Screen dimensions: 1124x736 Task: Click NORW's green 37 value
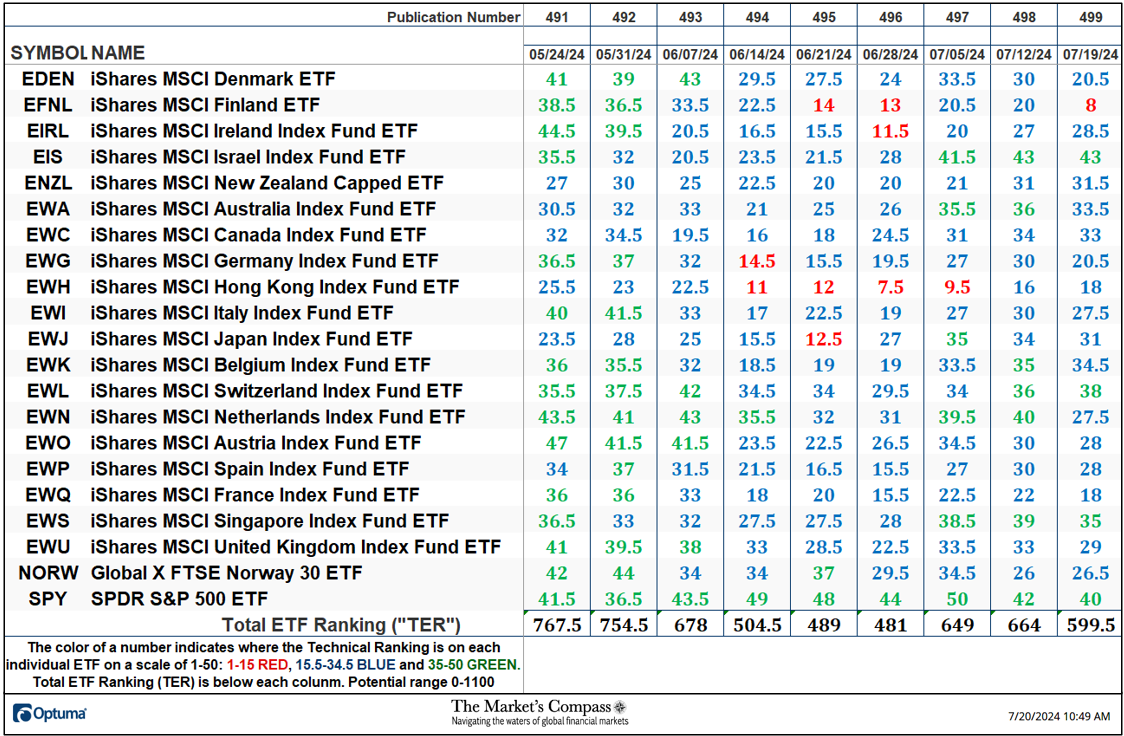(x=824, y=573)
